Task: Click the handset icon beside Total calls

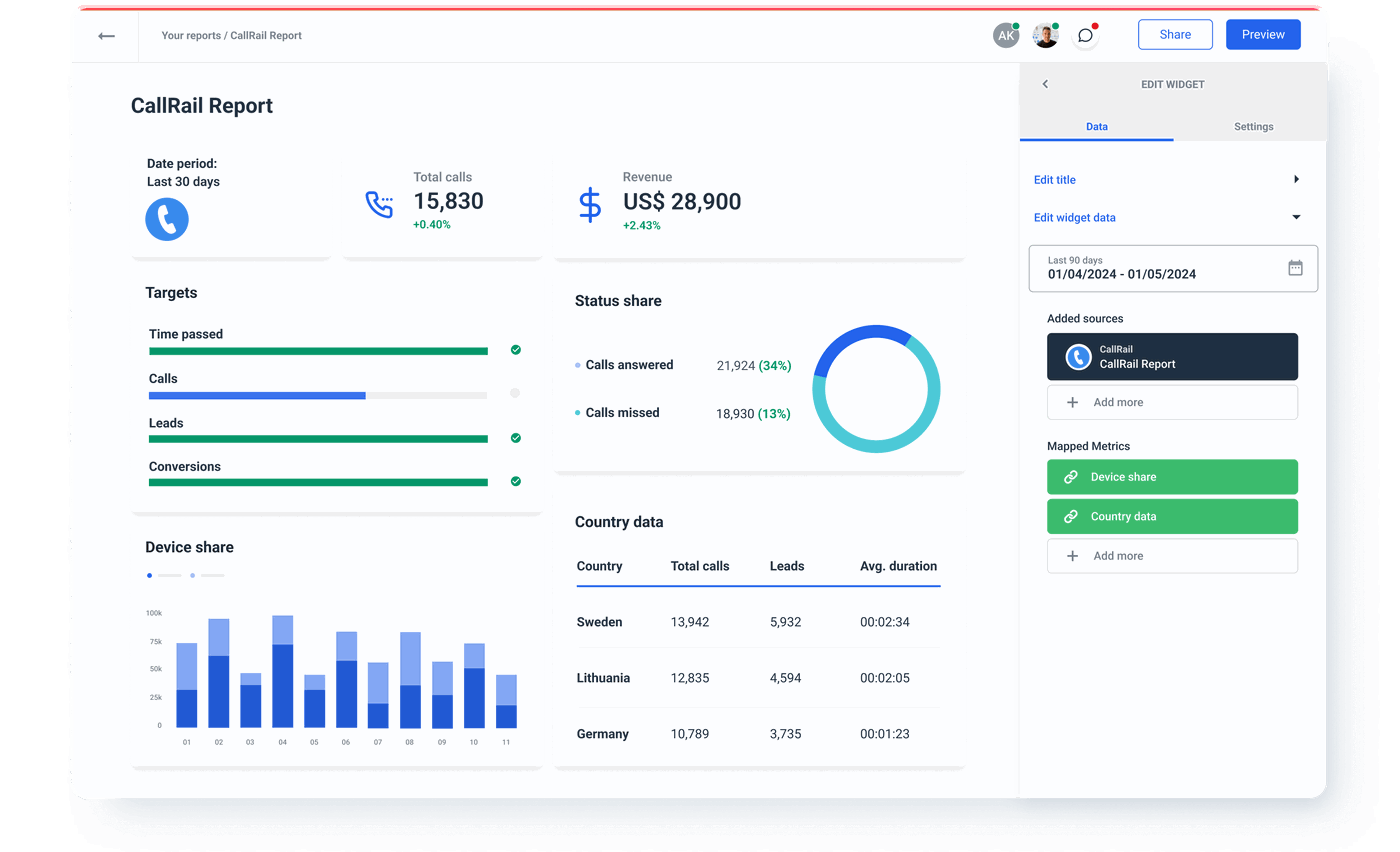Action: click(380, 203)
